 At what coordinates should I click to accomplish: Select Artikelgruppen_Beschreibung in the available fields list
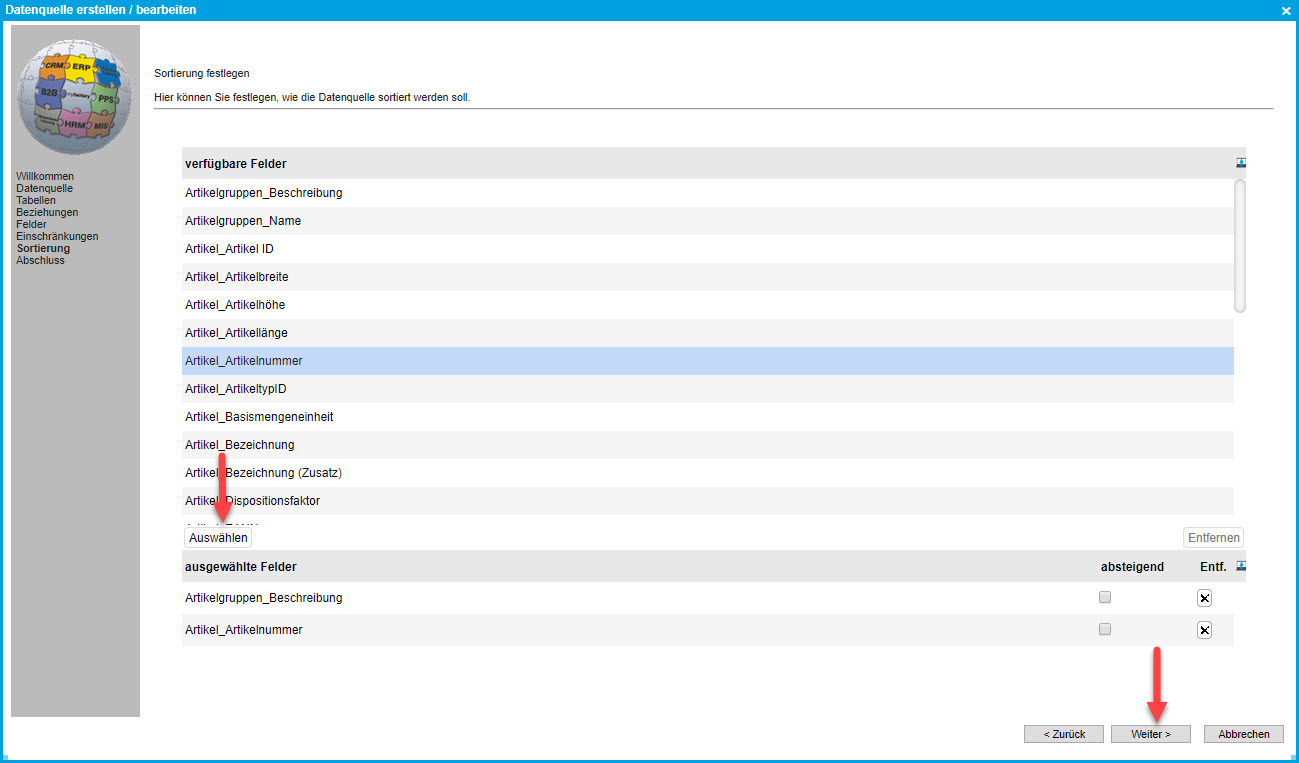(x=708, y=193)
